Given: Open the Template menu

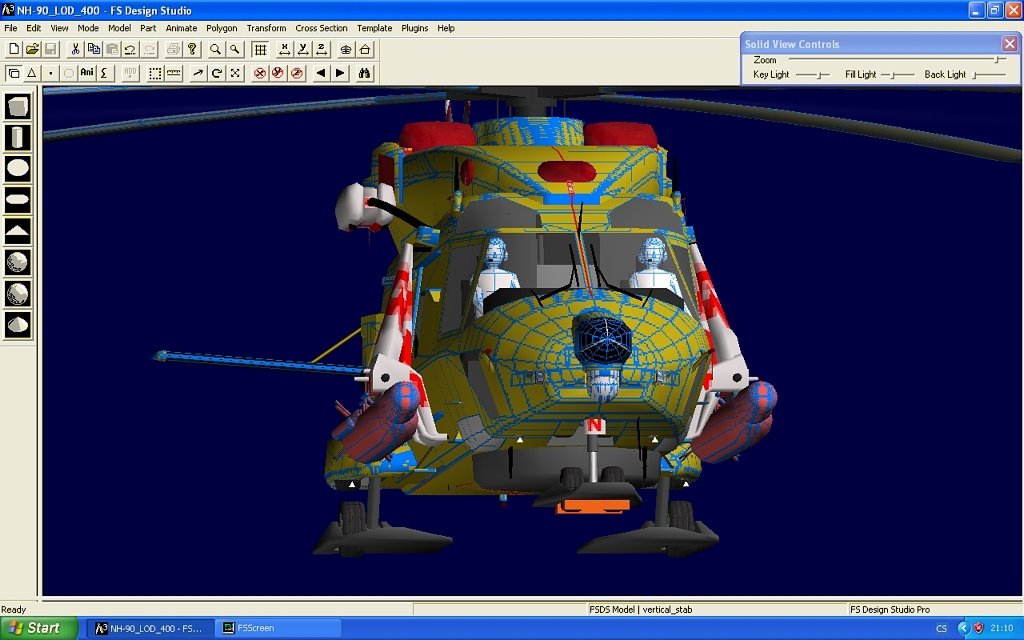Looking at the screenshot, I should point(375,28).
